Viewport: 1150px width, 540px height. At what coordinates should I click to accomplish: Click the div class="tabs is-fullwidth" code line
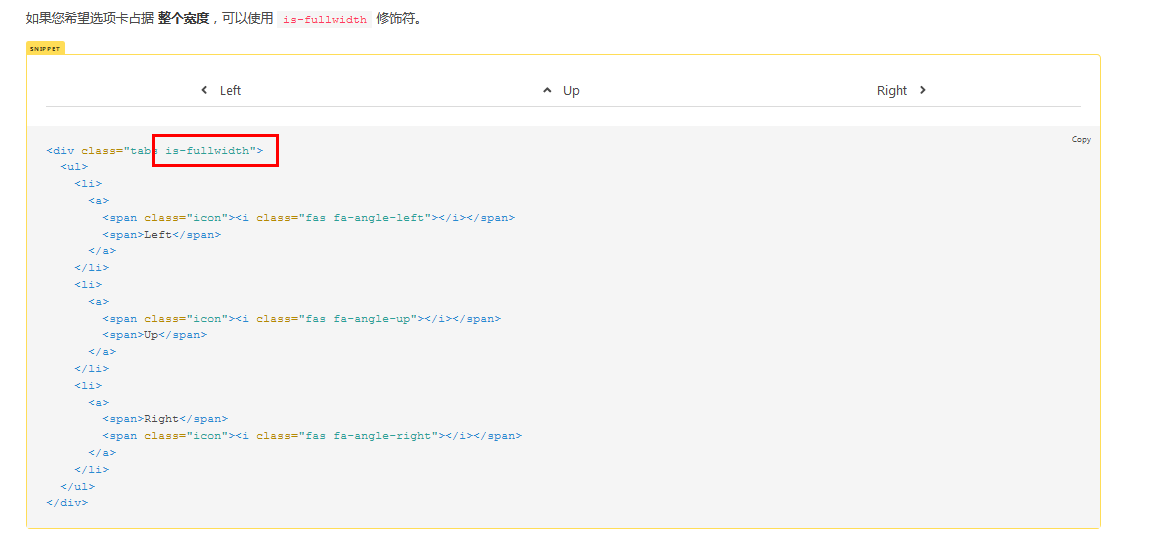(155, 150)
